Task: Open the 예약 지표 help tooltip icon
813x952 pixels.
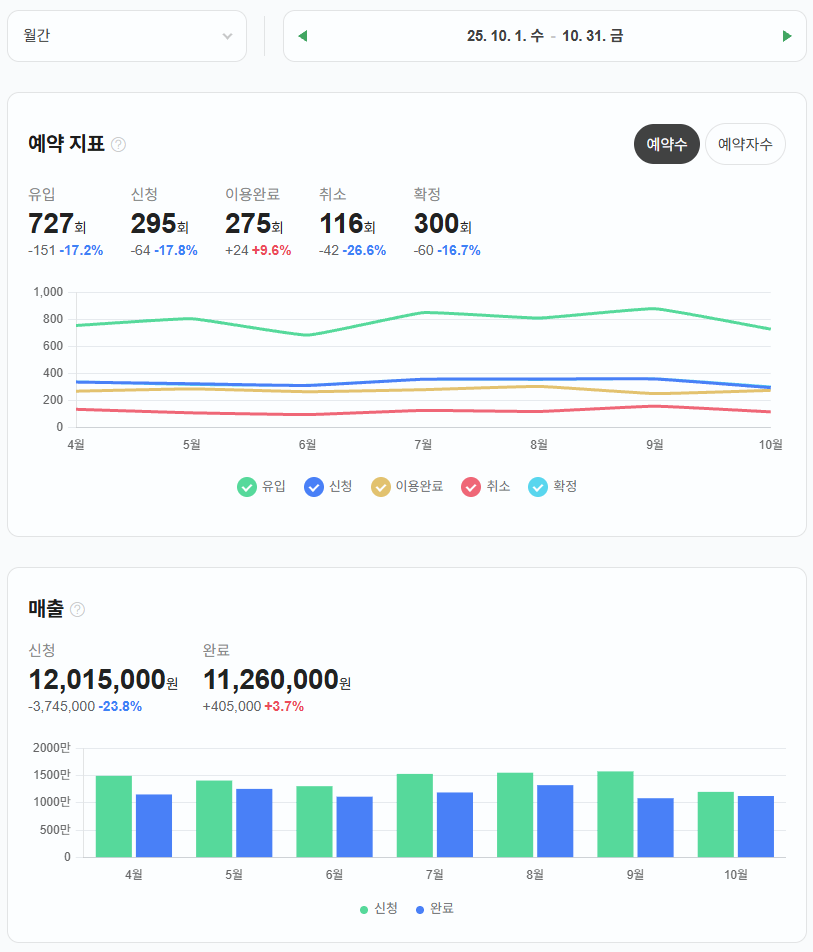Action: click(118, 144)
